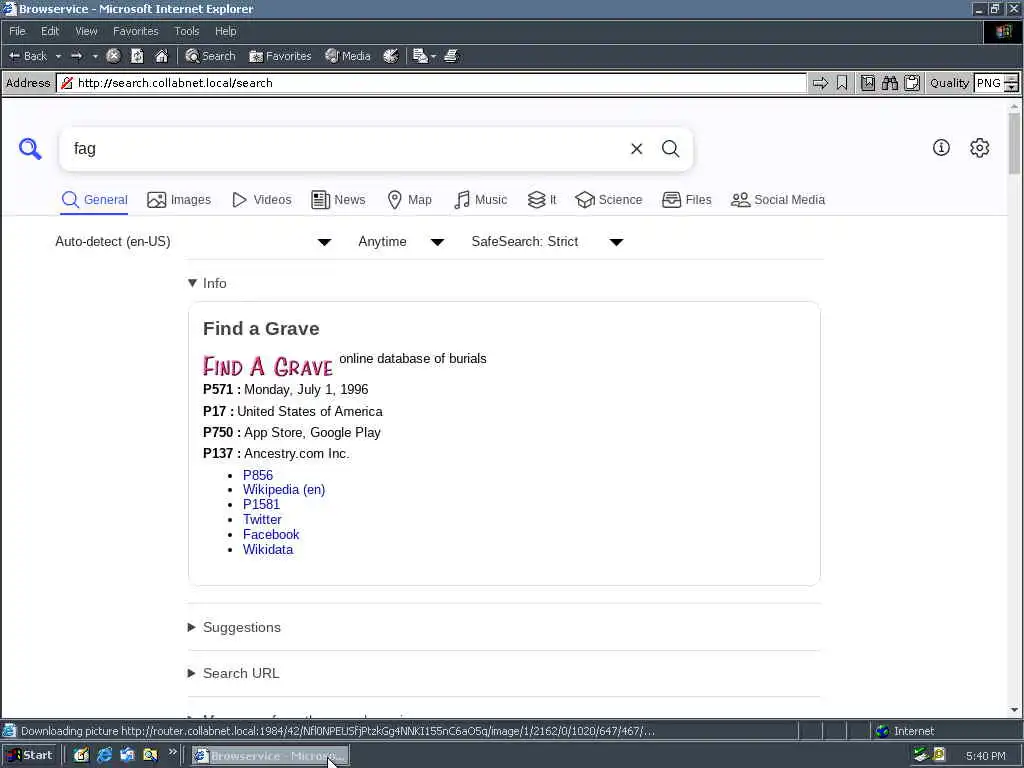
Task: Open the About info circle icon
Action: pyautogui.click(x=941, y=148)
